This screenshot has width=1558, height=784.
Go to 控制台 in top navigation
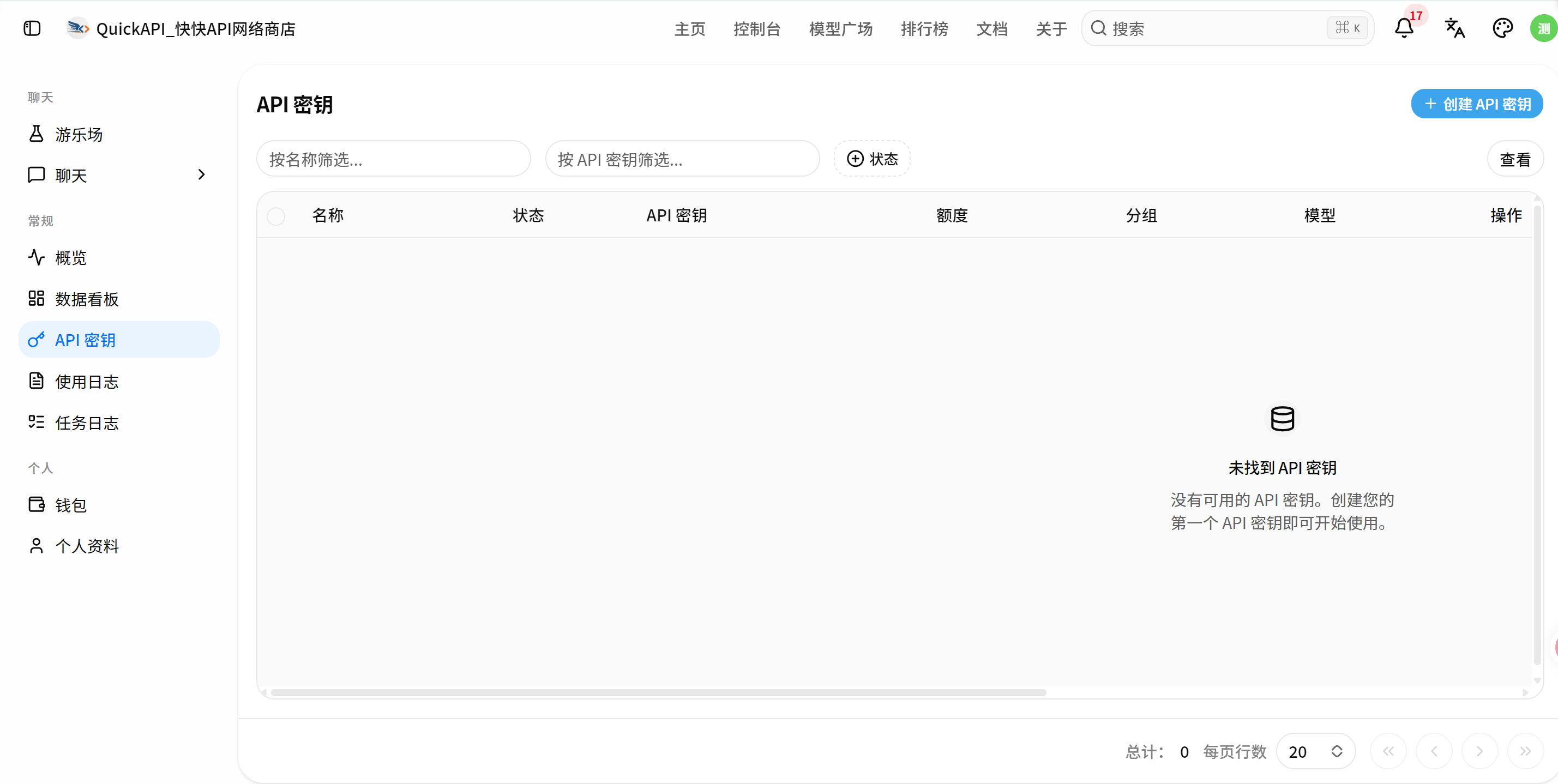[x=757, y=28]
